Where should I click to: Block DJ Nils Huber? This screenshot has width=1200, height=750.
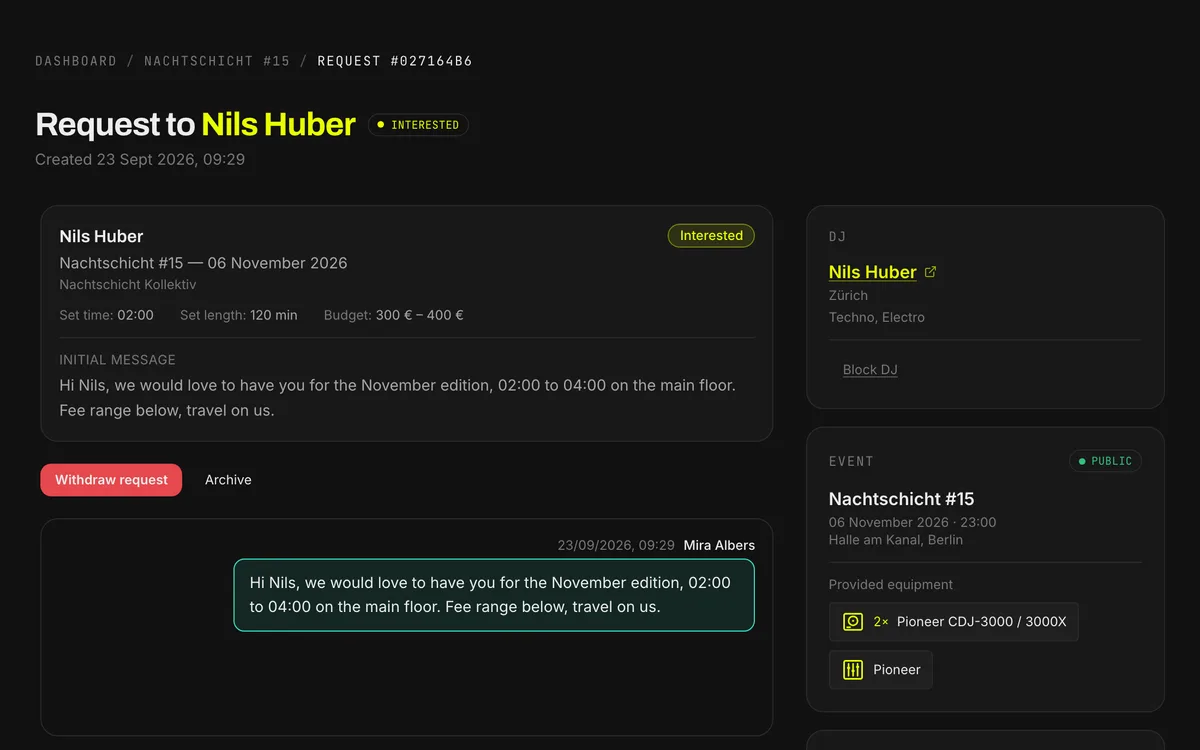[870, 370]
